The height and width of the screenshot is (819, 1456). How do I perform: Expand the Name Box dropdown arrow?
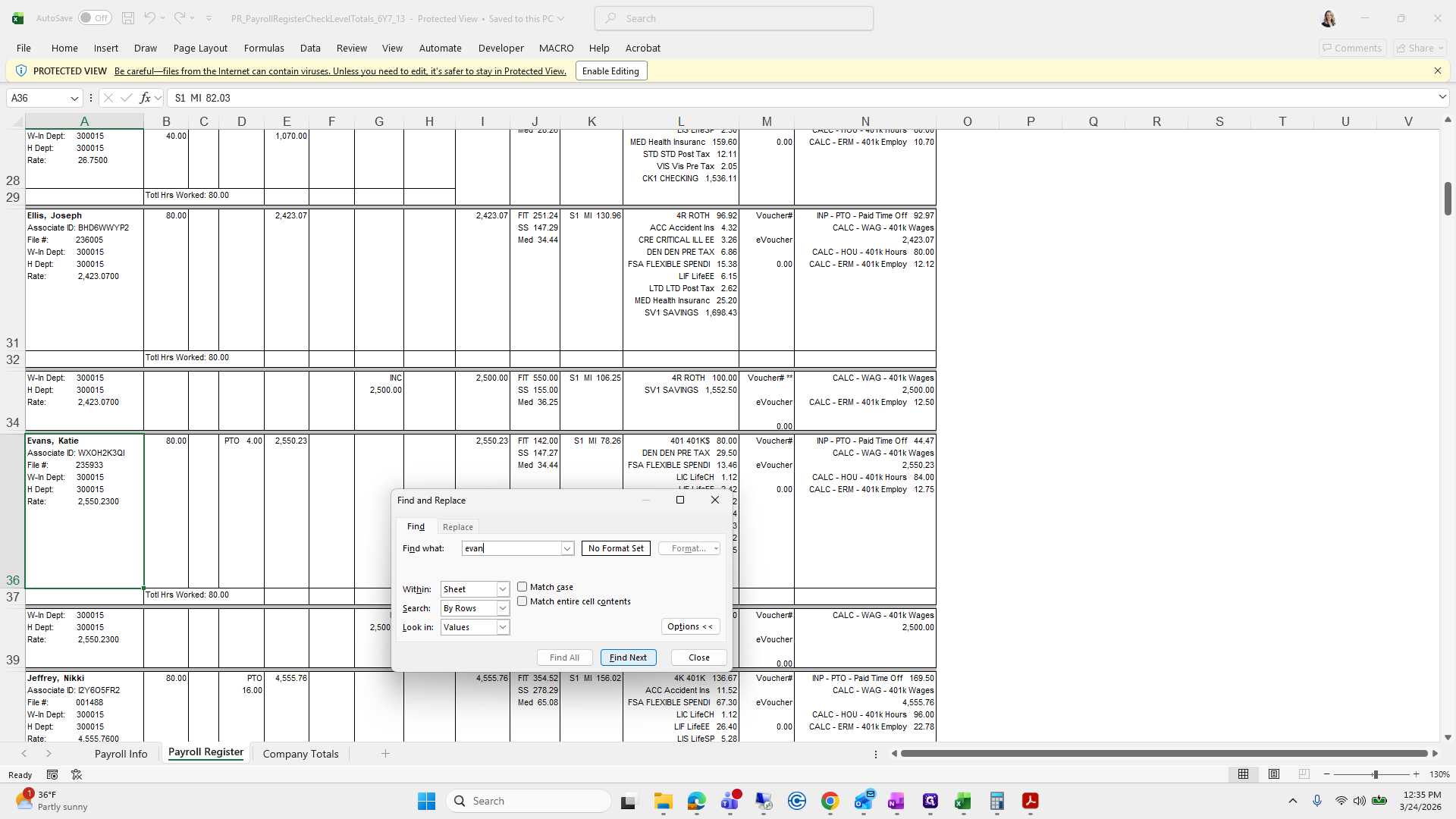74,98
